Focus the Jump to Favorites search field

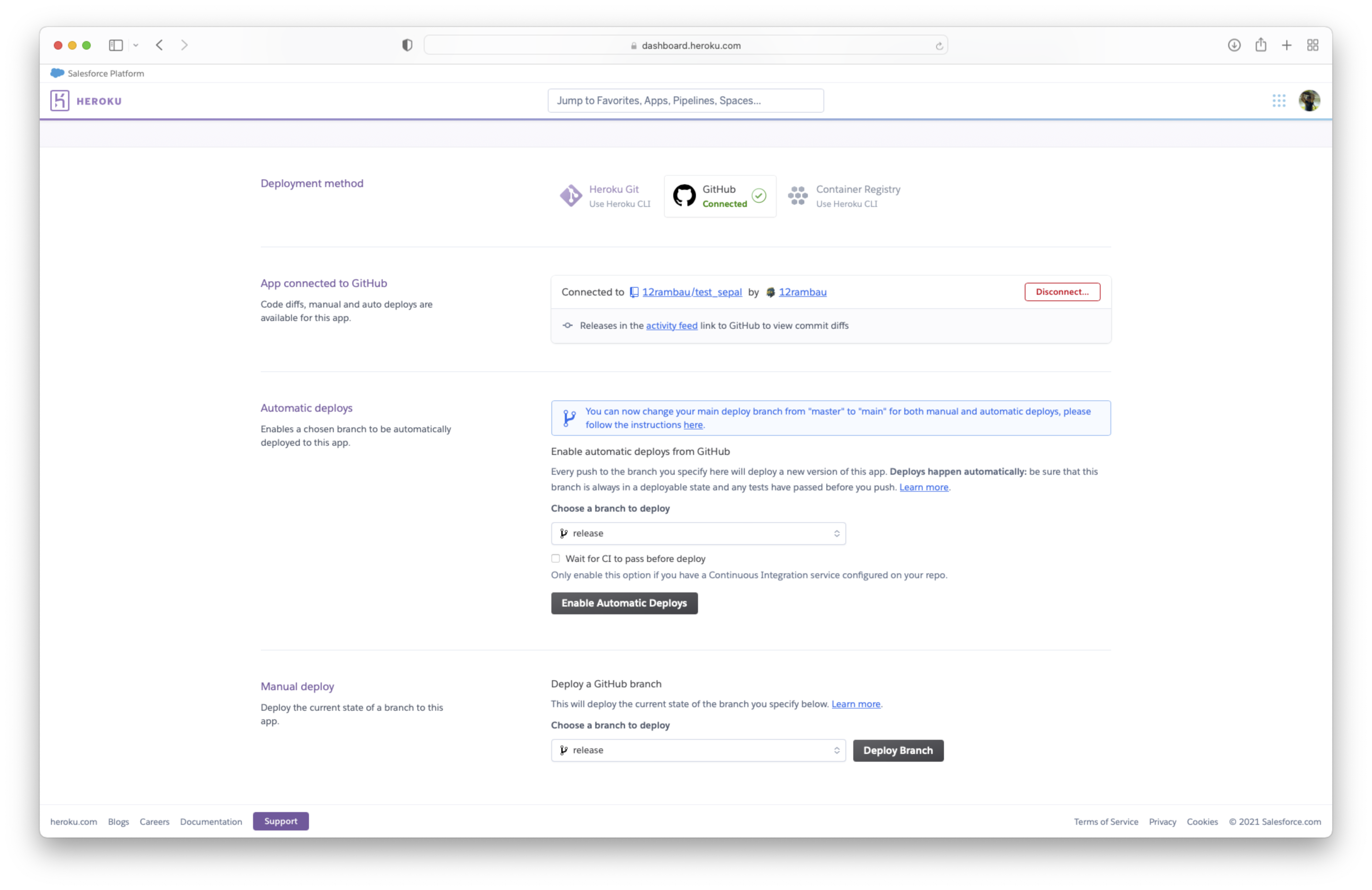[685, 101]
